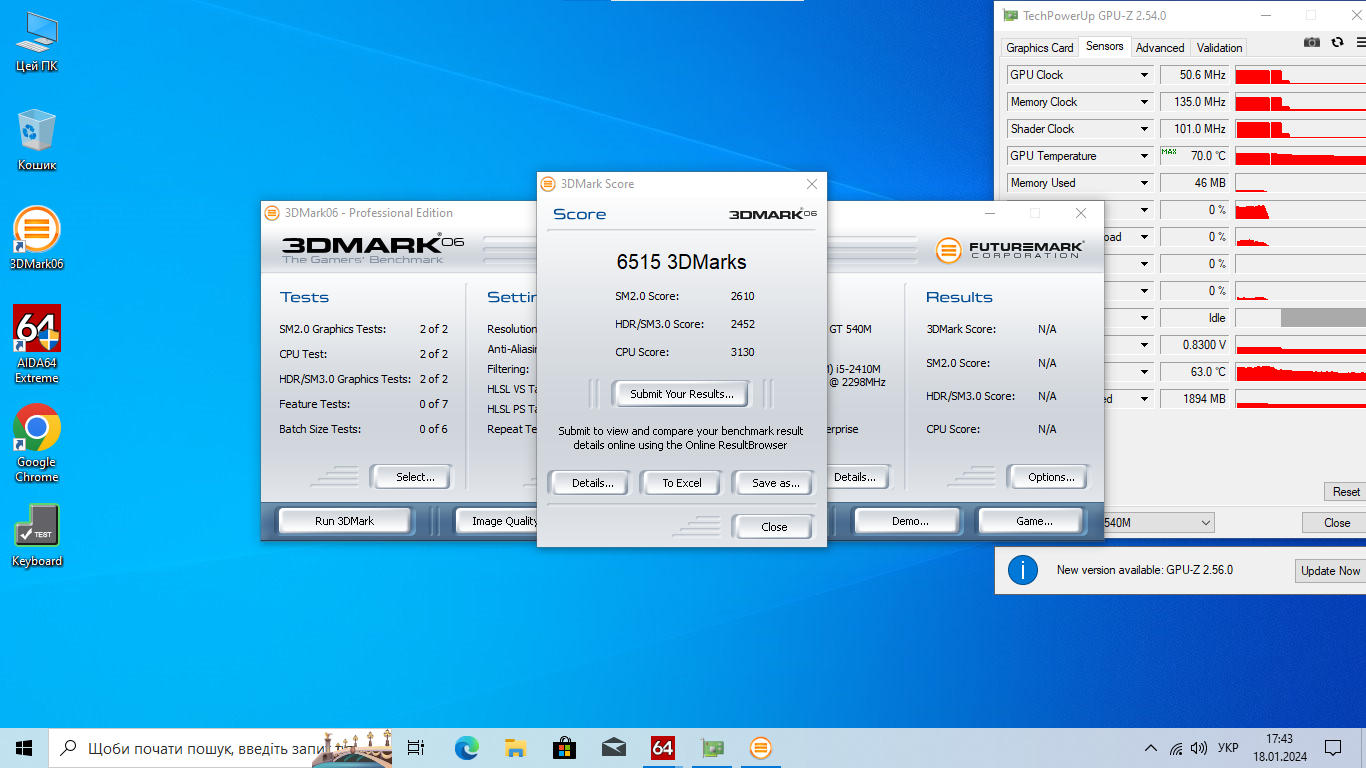Open Microsoft Edge from the taskbar
The height and width of the screenshot is (768, 1366).
[466, 748]
